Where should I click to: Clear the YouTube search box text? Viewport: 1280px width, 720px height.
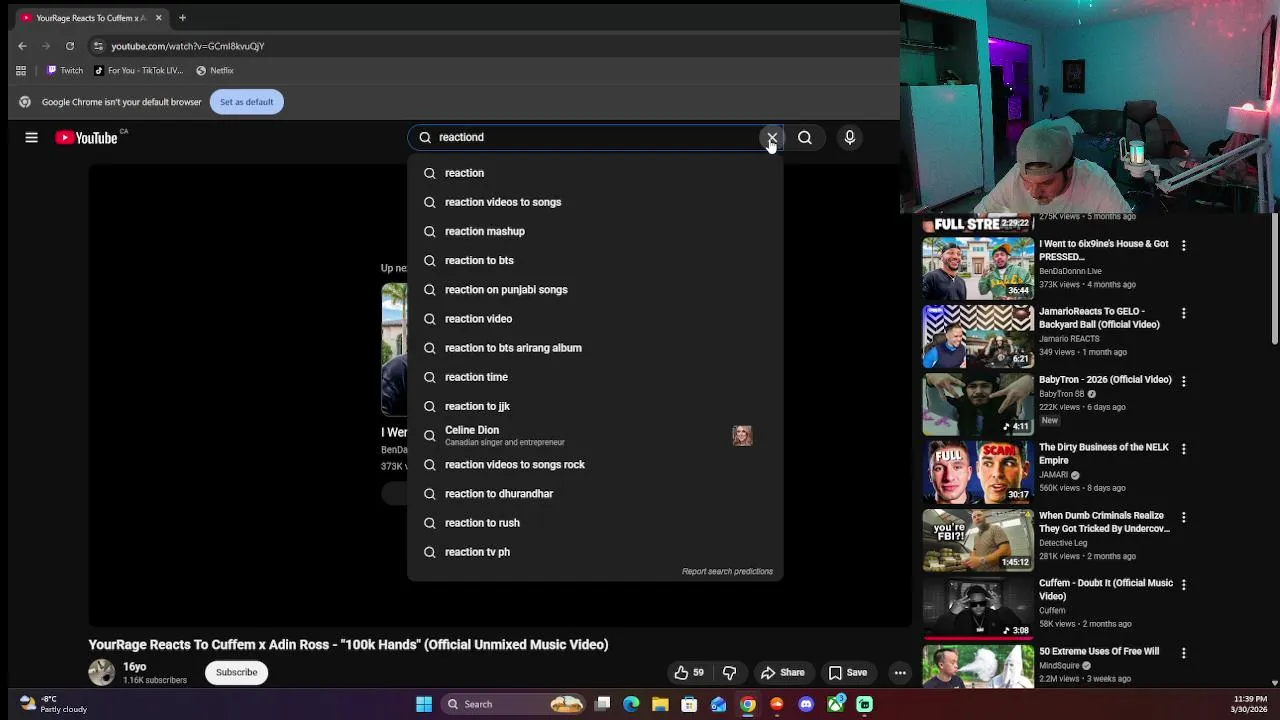click(x=772, y=137)
